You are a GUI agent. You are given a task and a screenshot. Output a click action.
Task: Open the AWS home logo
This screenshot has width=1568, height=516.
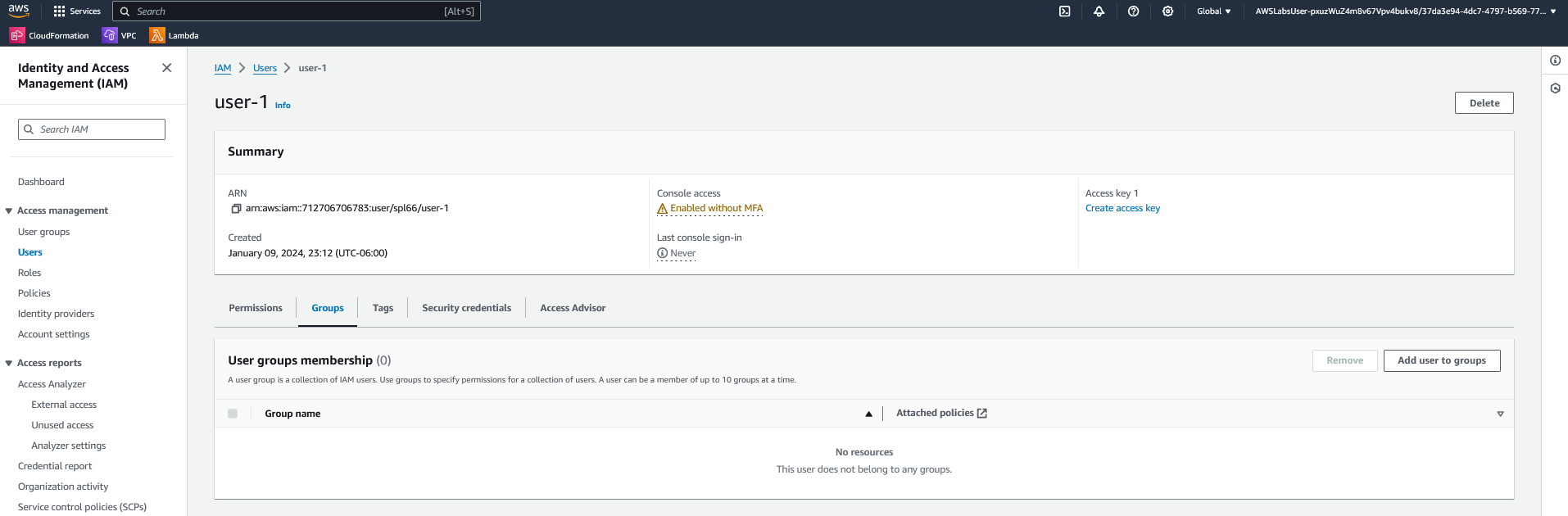point(19,11)
